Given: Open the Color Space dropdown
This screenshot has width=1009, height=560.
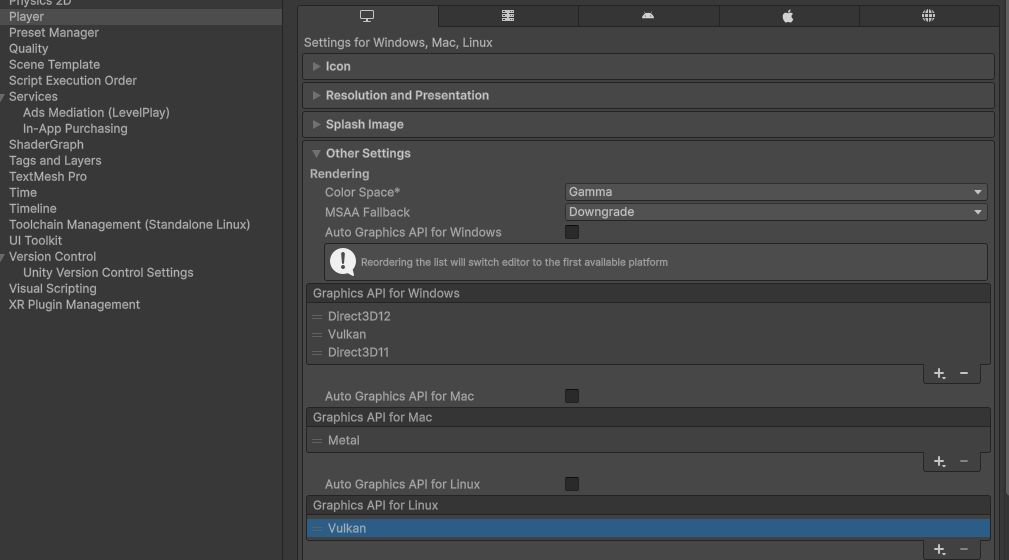Looking at the screenshot, I should 776,192.
